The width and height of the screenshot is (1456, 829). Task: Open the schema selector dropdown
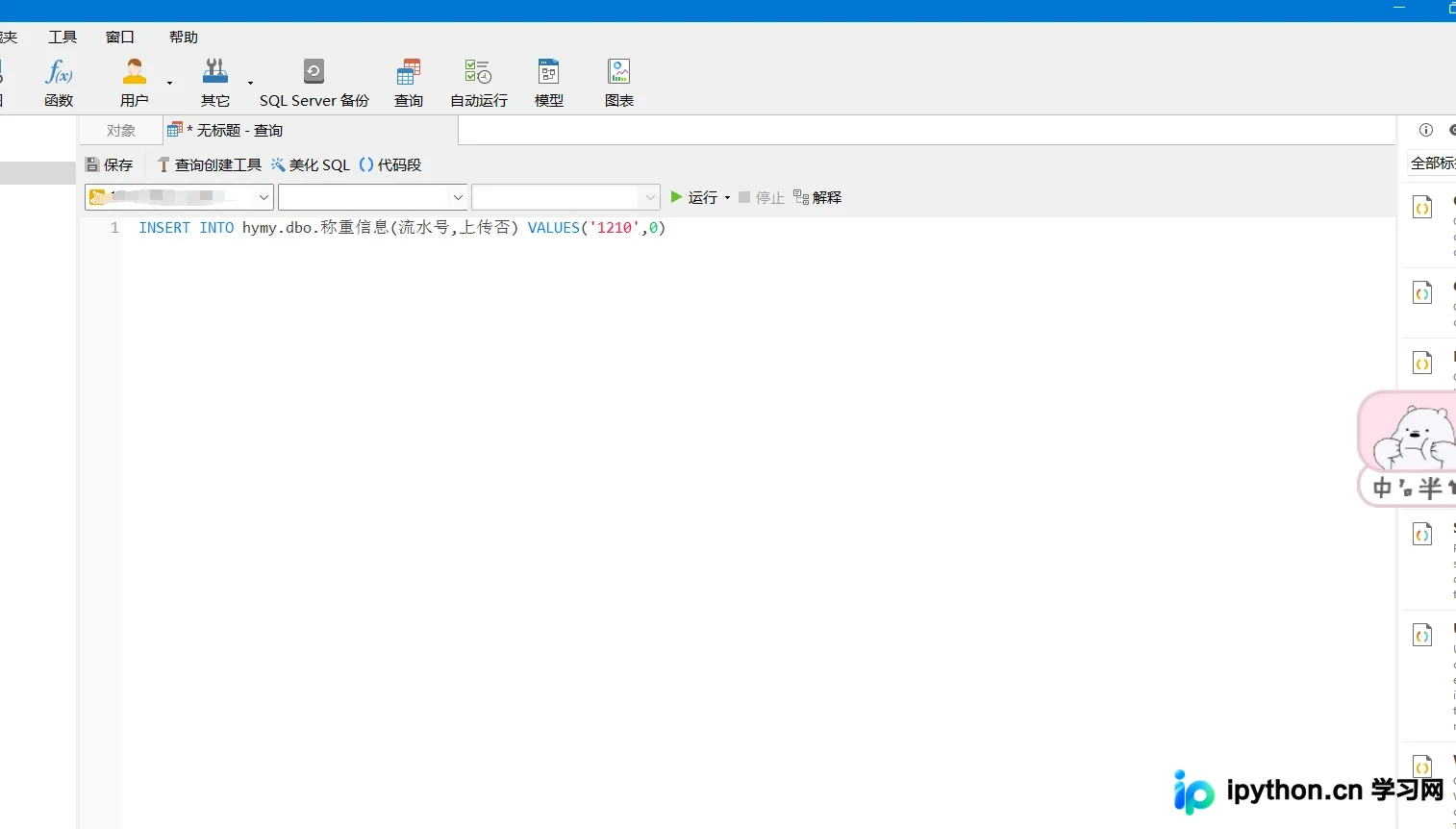click(566, 197)
